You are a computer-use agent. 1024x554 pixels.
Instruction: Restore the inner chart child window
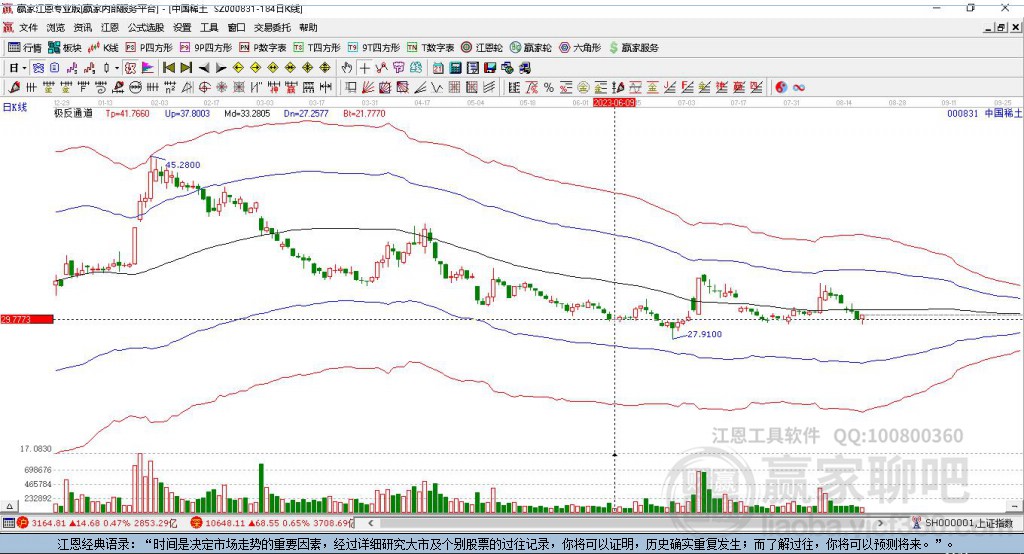(x=1000, y=27)
